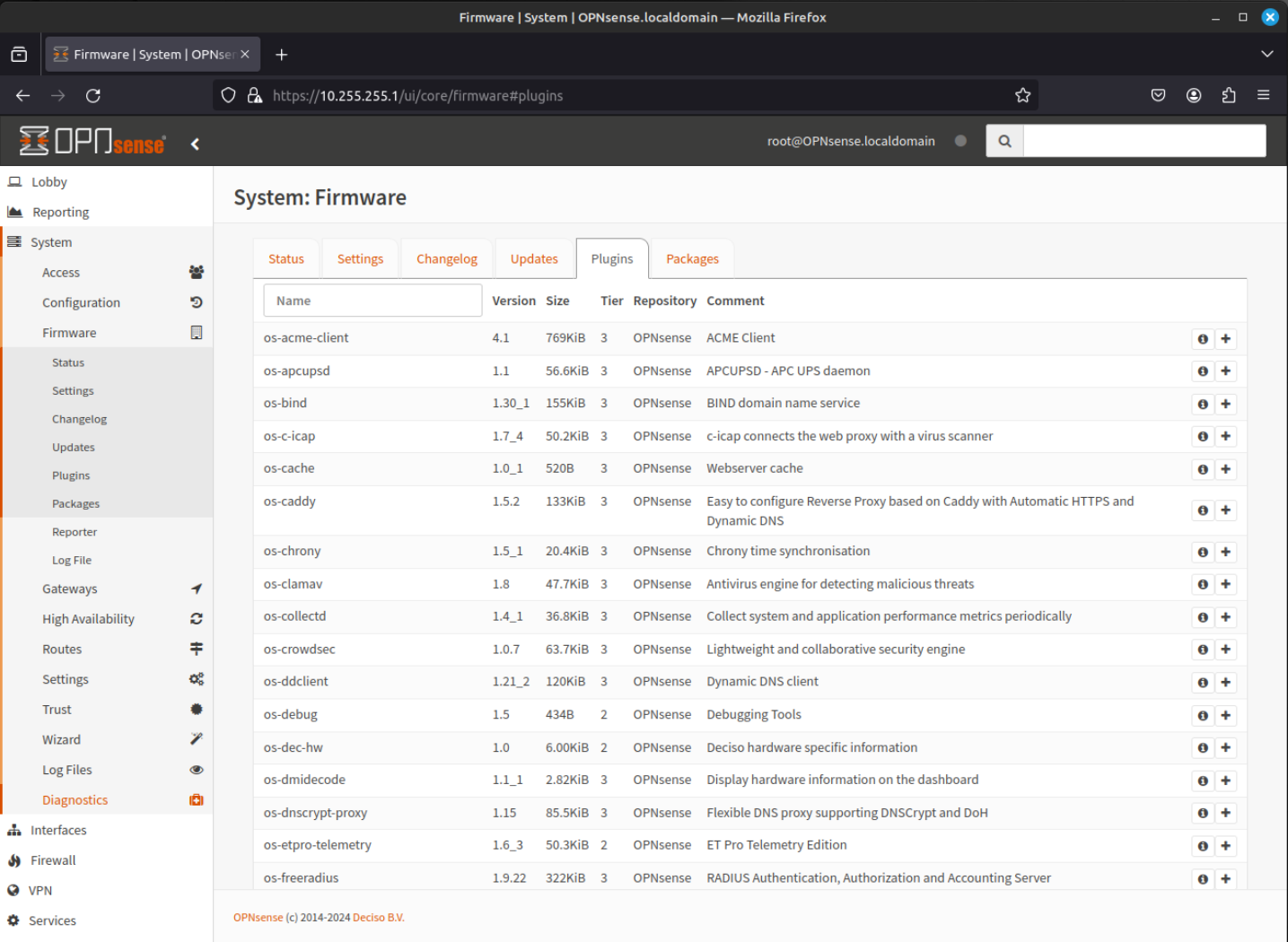This screenshot has height=942, width=1288.
Task: Open Log File under Firmware
Action: point(108,561)
